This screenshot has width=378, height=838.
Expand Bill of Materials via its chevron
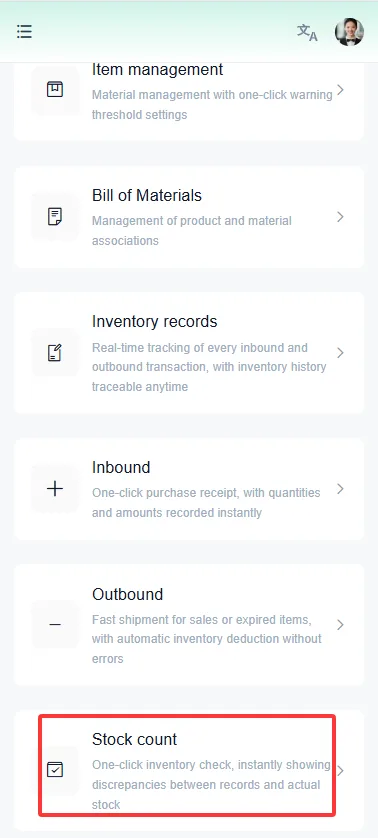click(341, 216)
